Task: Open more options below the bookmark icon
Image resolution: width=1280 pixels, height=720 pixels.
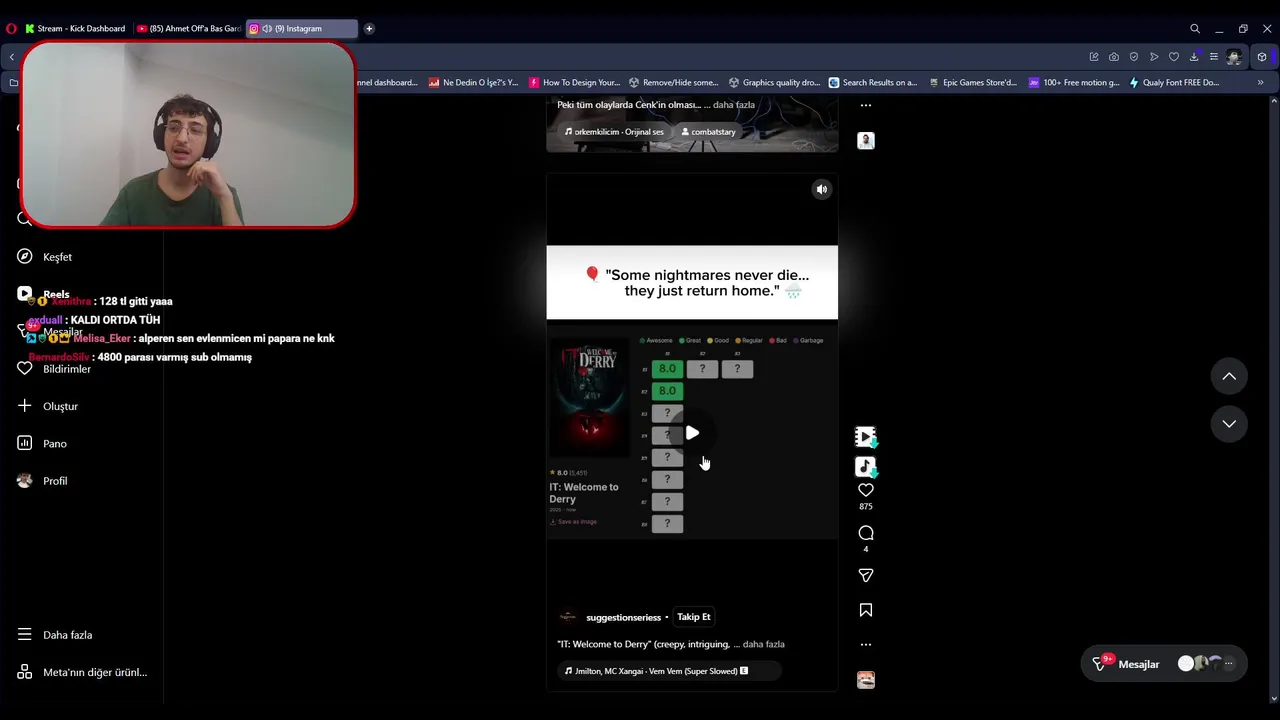Action: 866,644
